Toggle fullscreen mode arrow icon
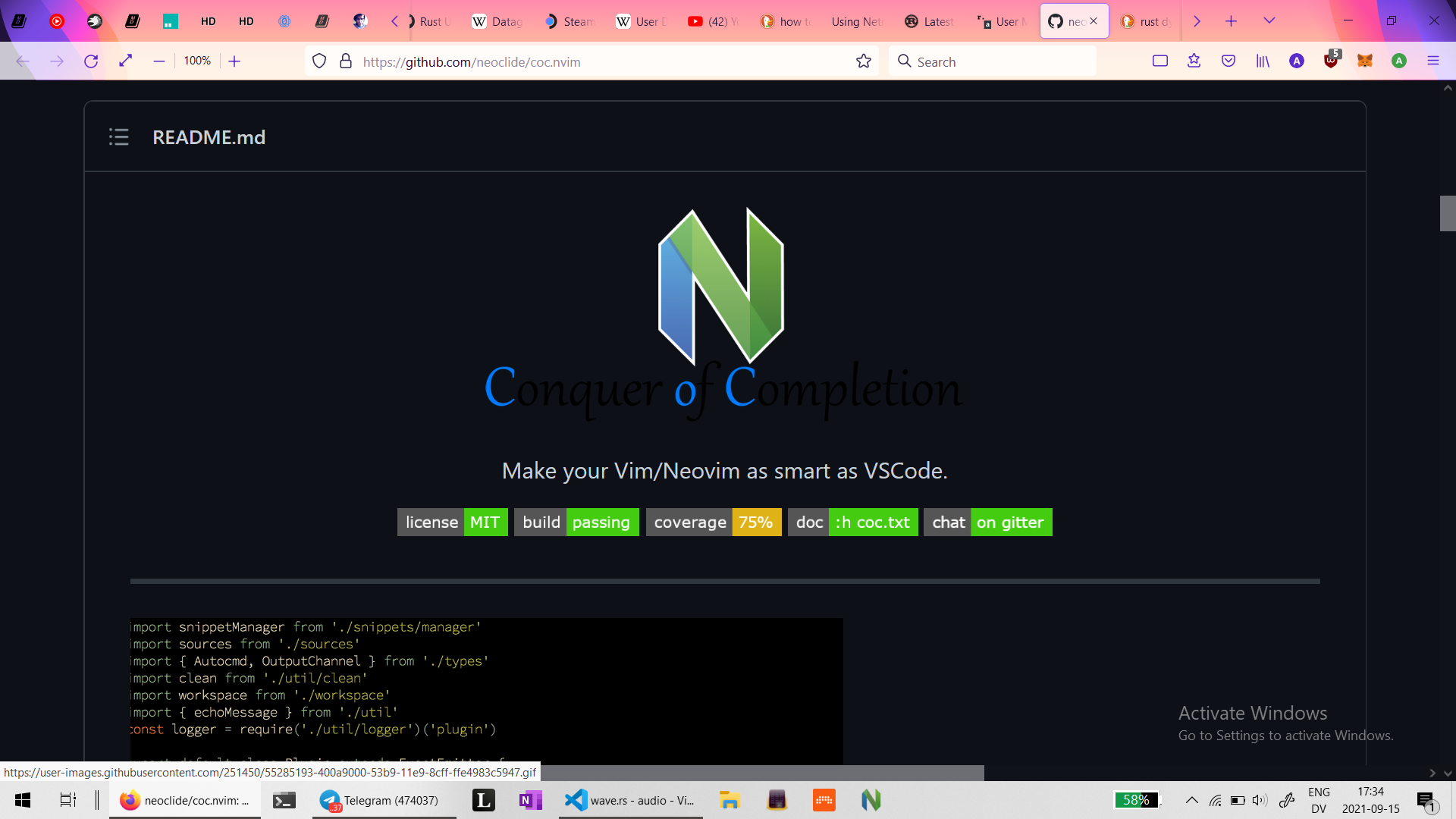This screenshot has height=819, width=1456. (x=126, y=61)
